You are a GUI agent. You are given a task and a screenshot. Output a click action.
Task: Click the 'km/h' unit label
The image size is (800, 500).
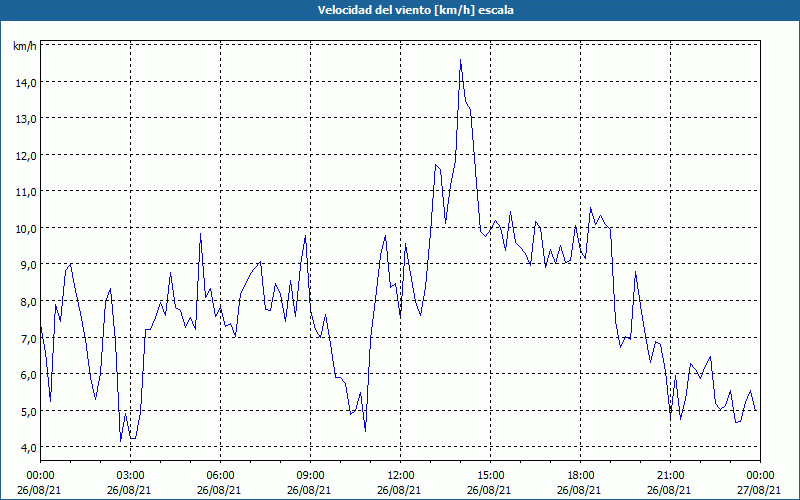pos(25,46)
